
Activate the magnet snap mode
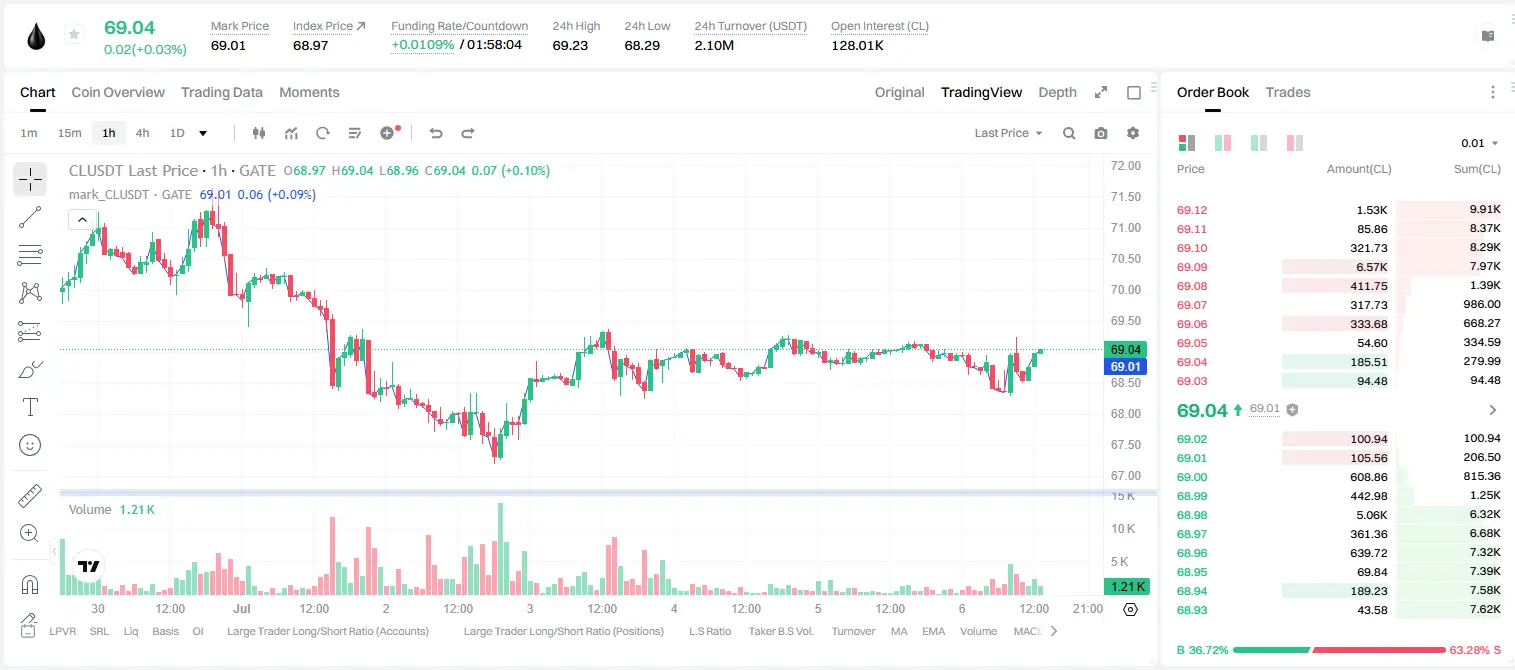(x=30, y=585)
